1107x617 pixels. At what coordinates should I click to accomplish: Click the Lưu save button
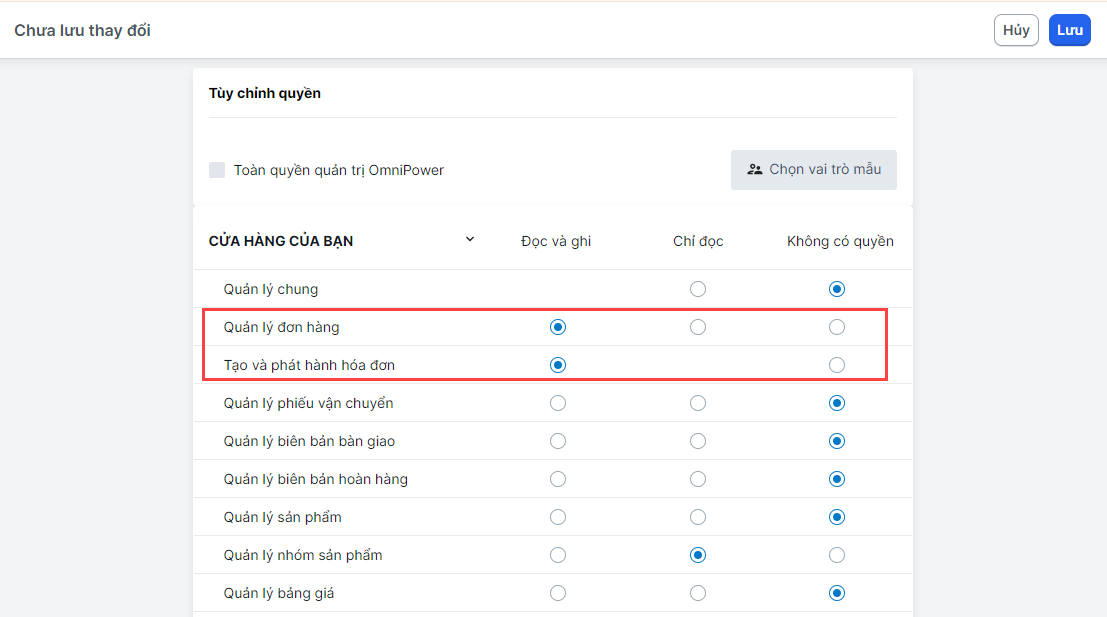pos(1069,30)
